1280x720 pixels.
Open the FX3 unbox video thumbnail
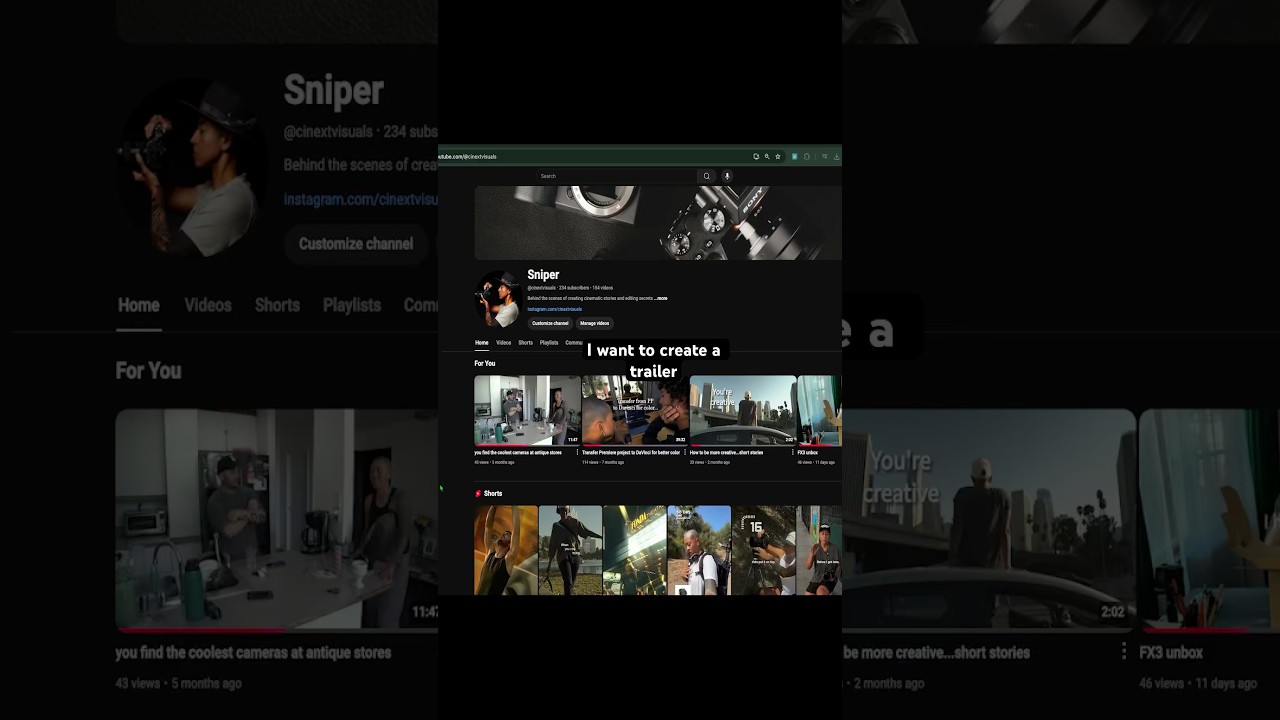coord(820,410)
